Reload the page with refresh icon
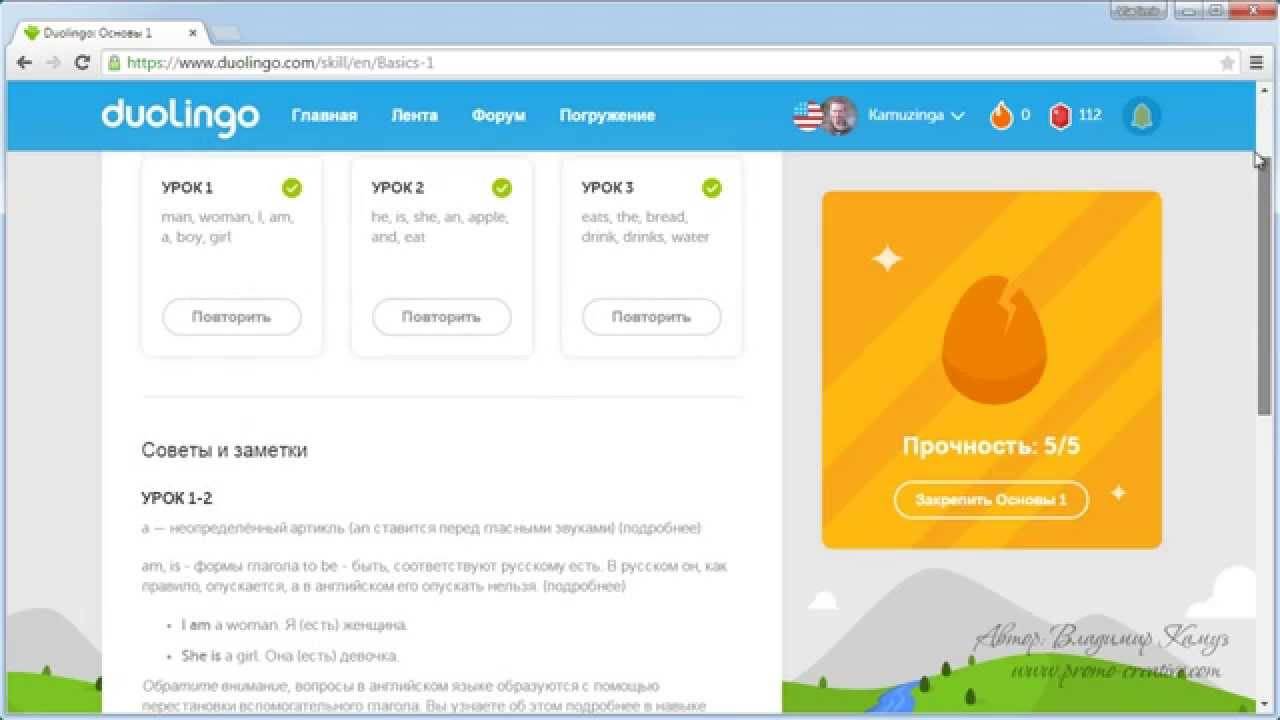Screen dimensions: 1280x720 pos(83,62)
